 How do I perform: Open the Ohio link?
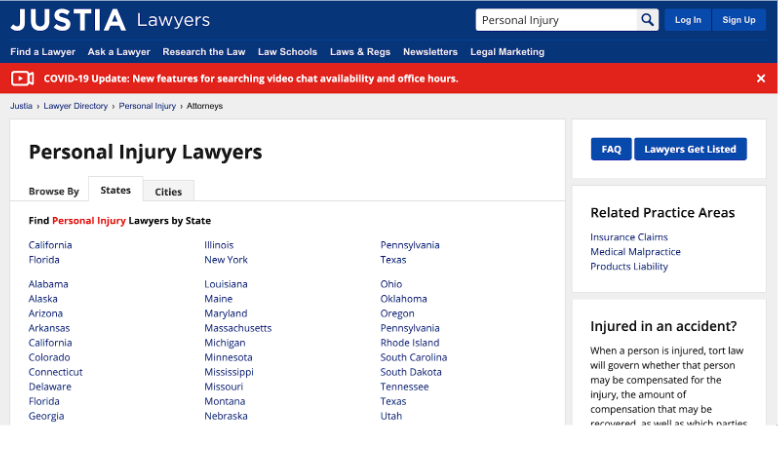[391, 284]
